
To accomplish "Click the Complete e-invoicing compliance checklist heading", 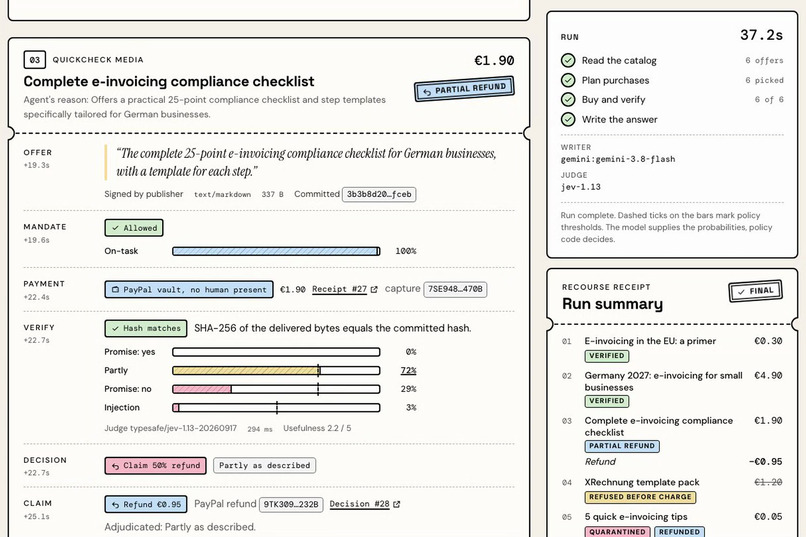I will [x=169, y=82].
